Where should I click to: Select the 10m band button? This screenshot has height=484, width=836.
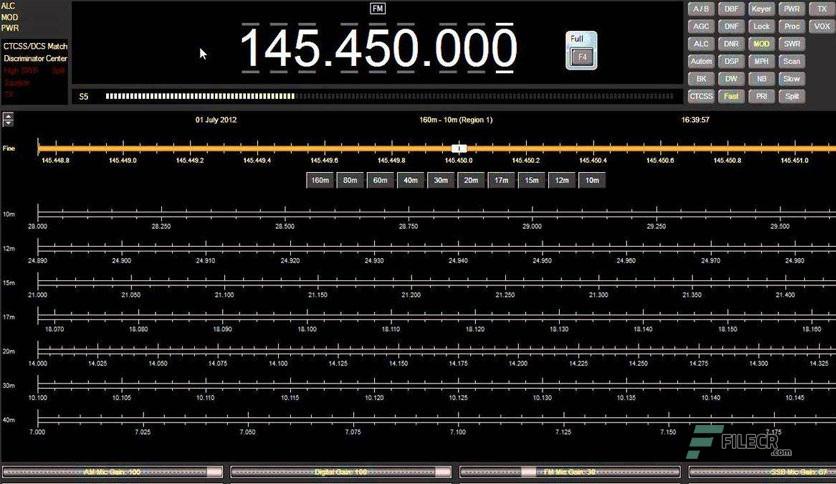tap(592, 180)
